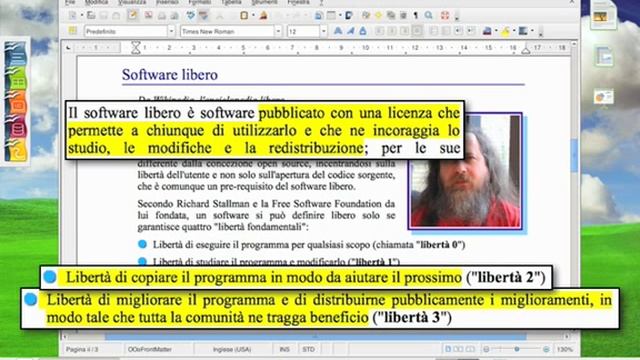The image size is (640, 360).
Task: Click the 130% zoom percentage field
Action: (x=565, y=349)
